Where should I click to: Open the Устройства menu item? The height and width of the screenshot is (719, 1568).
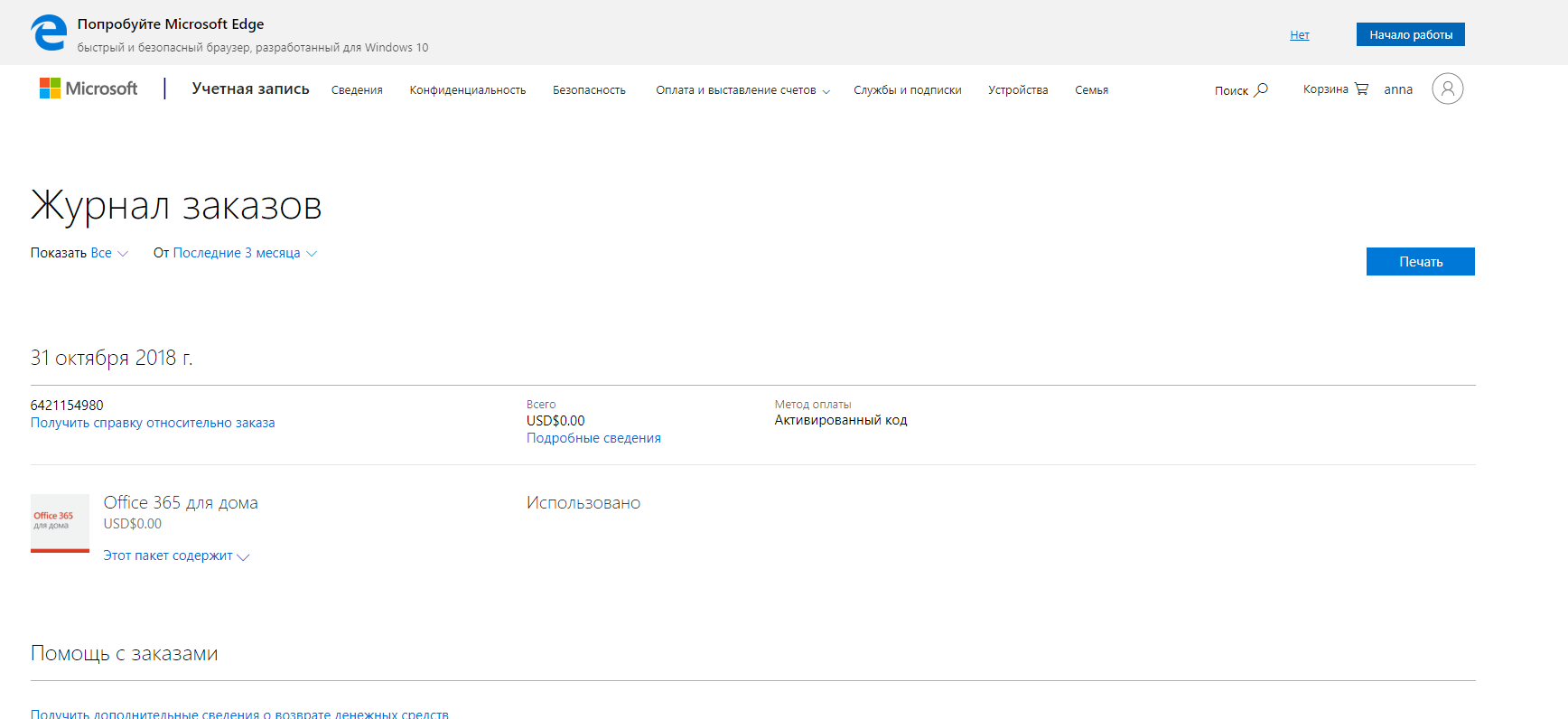click(1018, 90)
